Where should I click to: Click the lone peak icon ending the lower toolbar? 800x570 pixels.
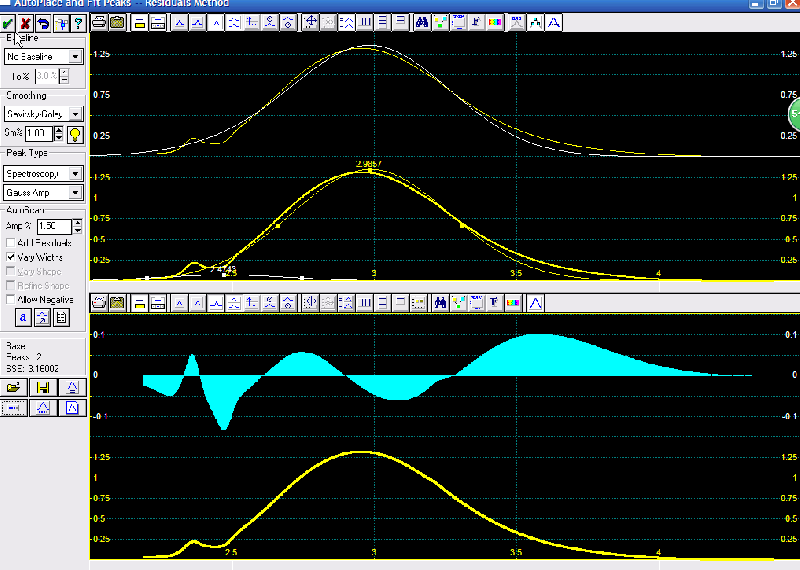[535, 303]
